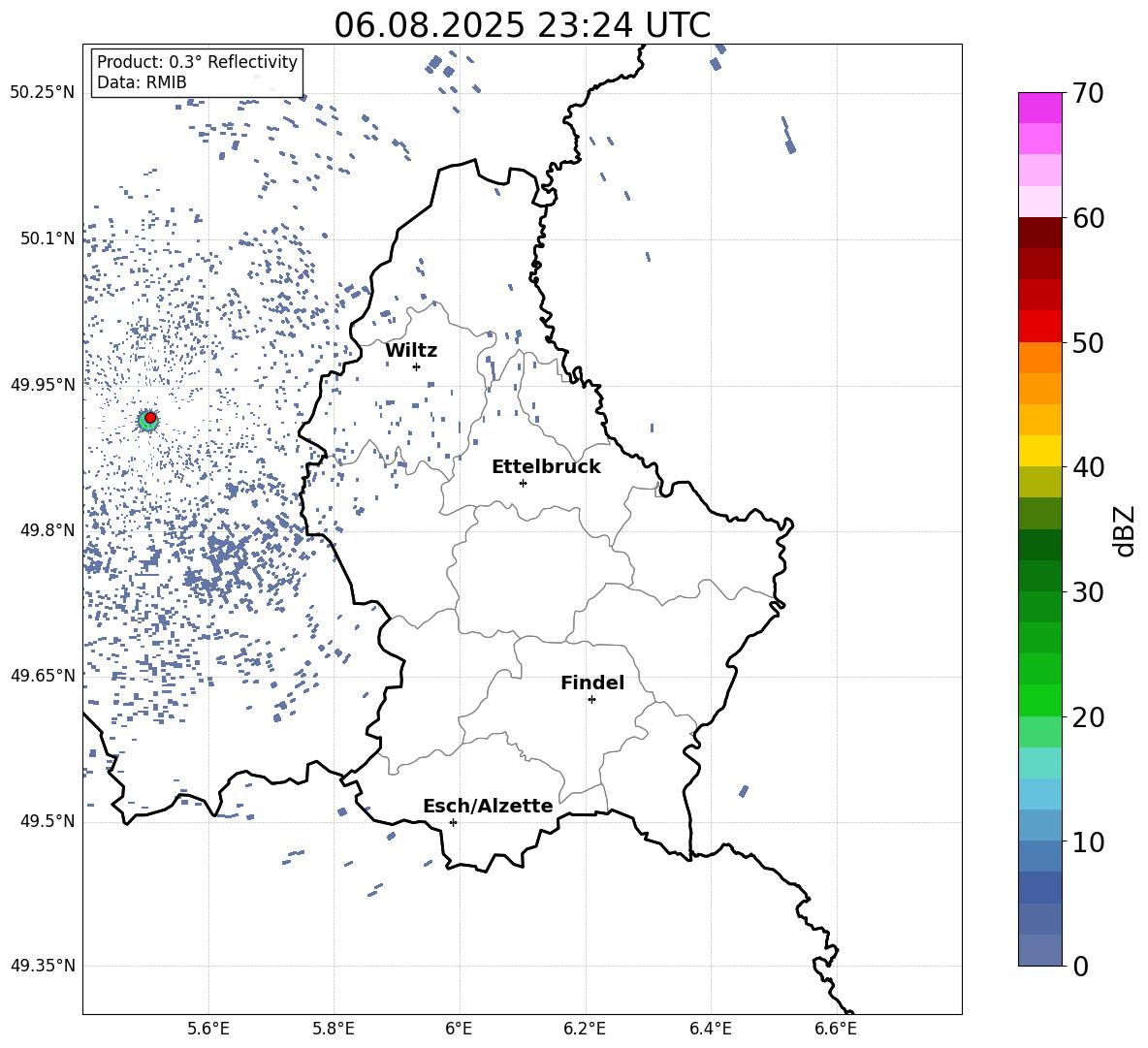The image size is (1148, 1048).
Task: Click the Ettelbruck station cross marker
Action: (x=523, y=483)
